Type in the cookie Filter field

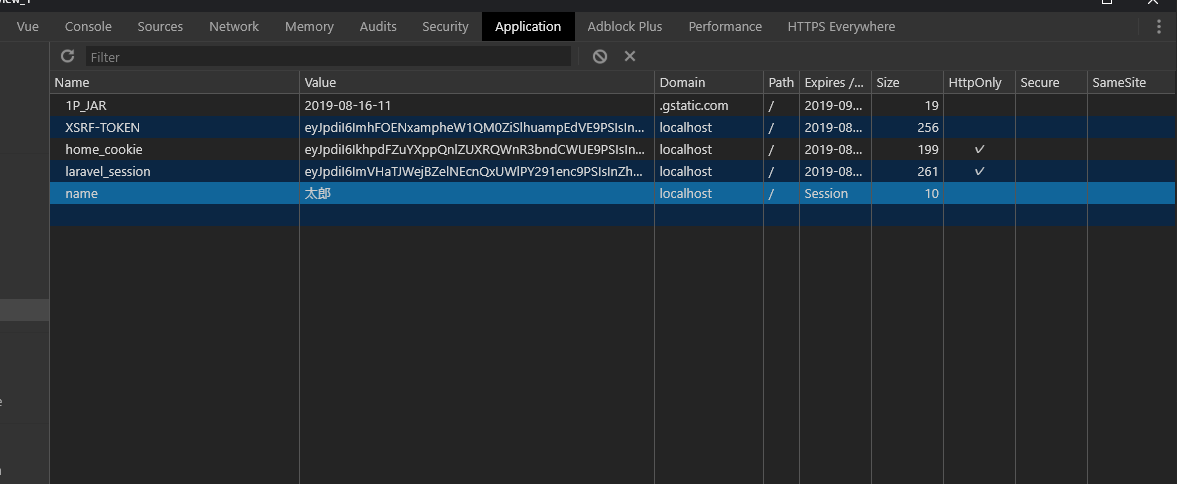[328, 57]
